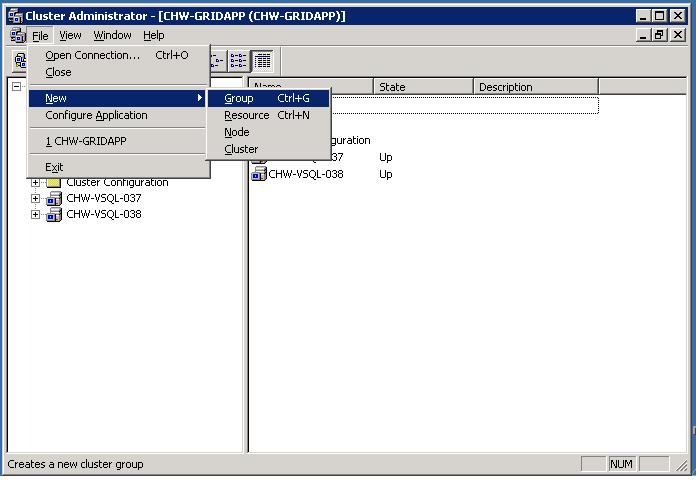Open the View menu
The height and width of the screenshot is (502, 696).
(x=70, y=35)
